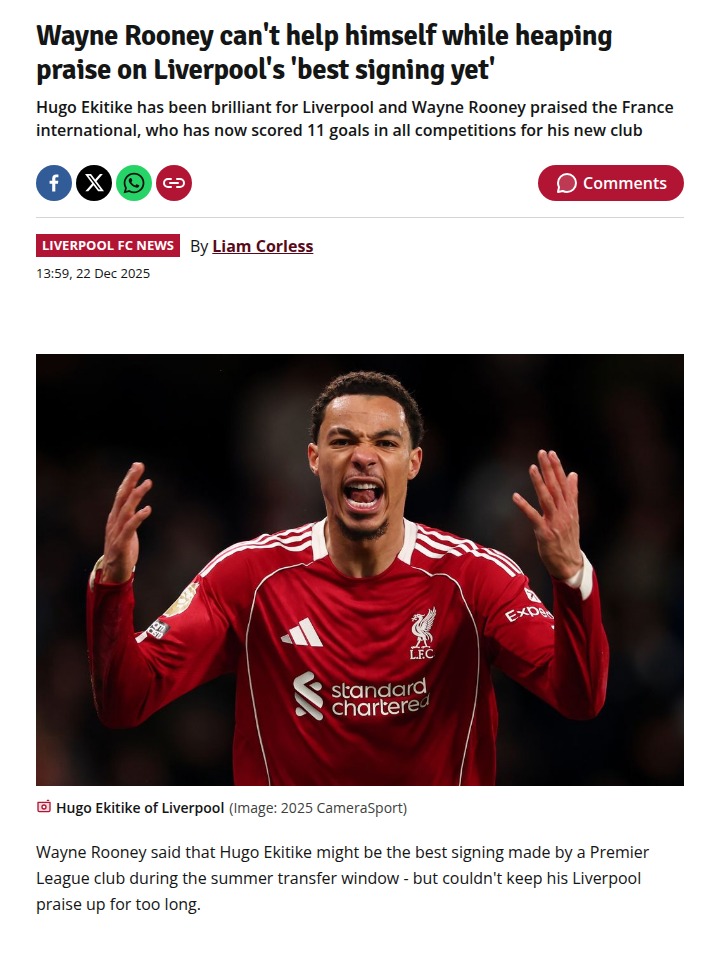This screenshot has height=960, width=720.
Task: Click the word 'By' before author name
Action: (199, 246)
